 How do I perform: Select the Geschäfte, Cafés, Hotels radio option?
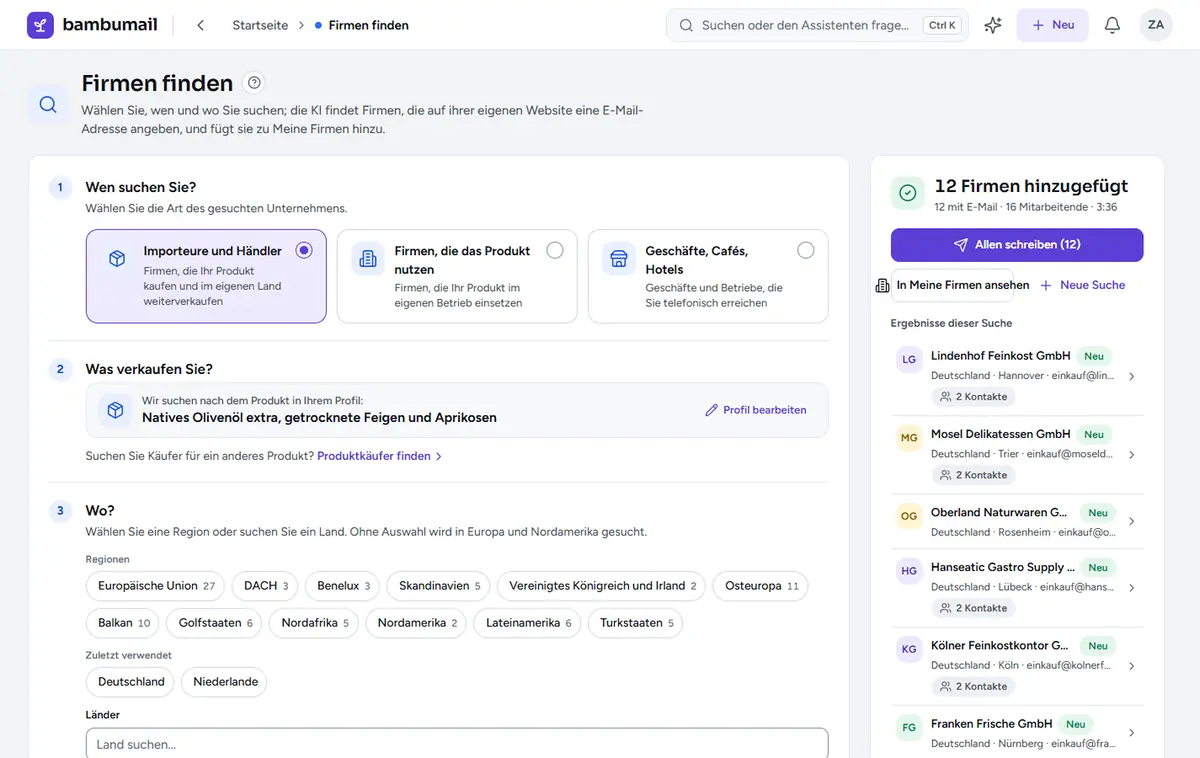(806, 251)
